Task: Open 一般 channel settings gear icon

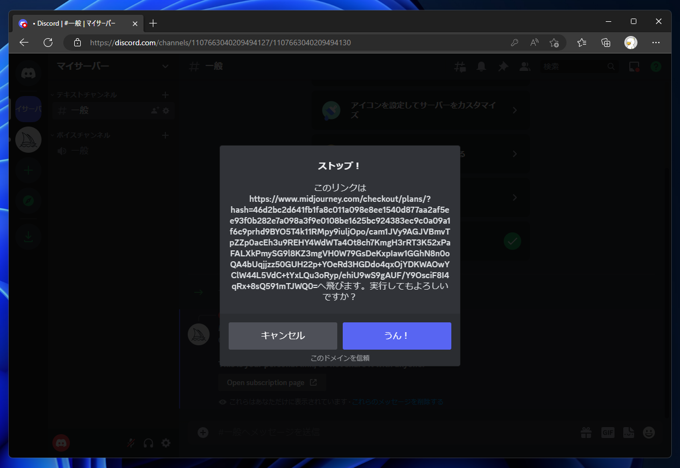Action: point(166,111)
